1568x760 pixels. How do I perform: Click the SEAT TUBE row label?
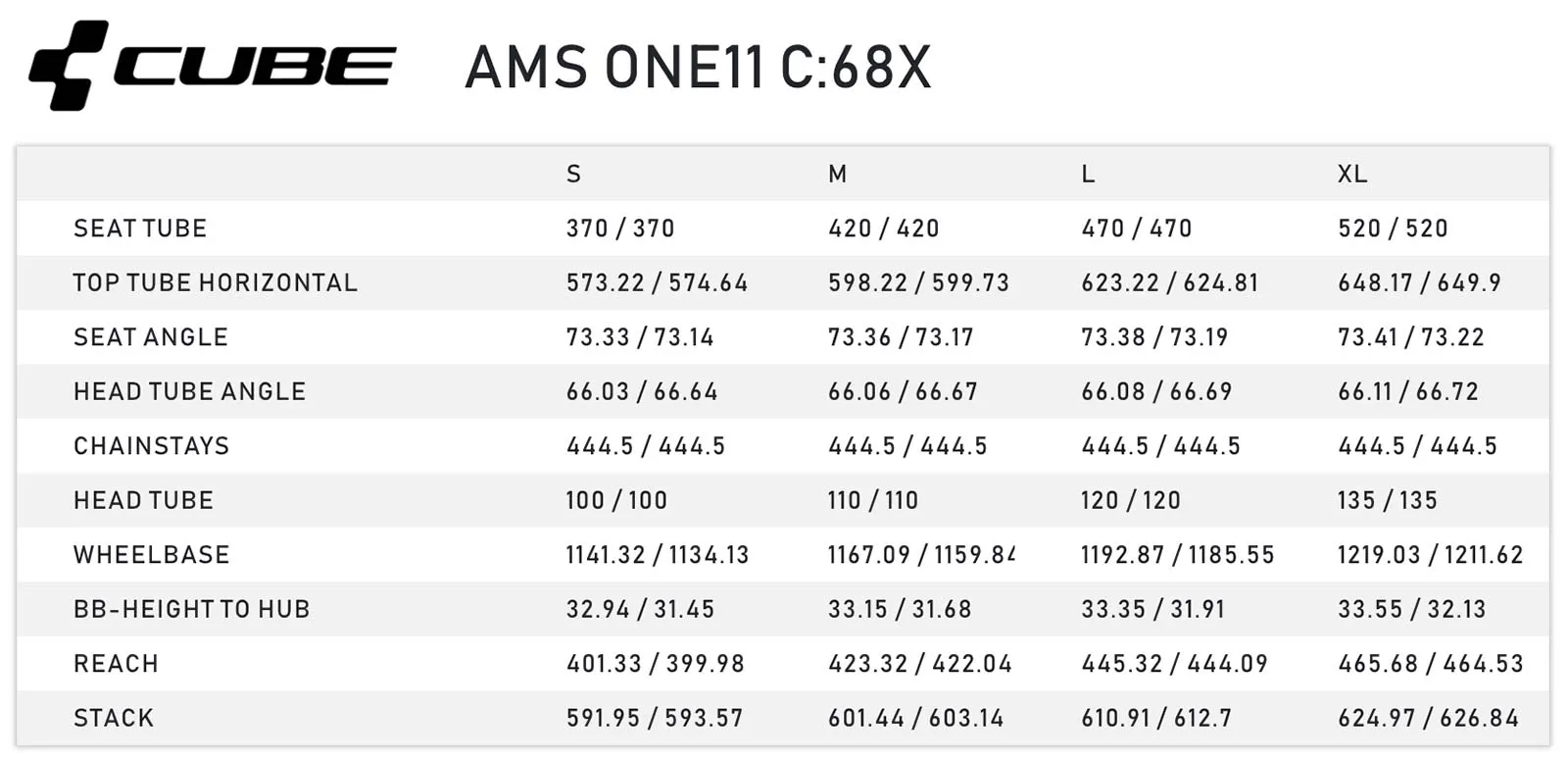(140, 228)
